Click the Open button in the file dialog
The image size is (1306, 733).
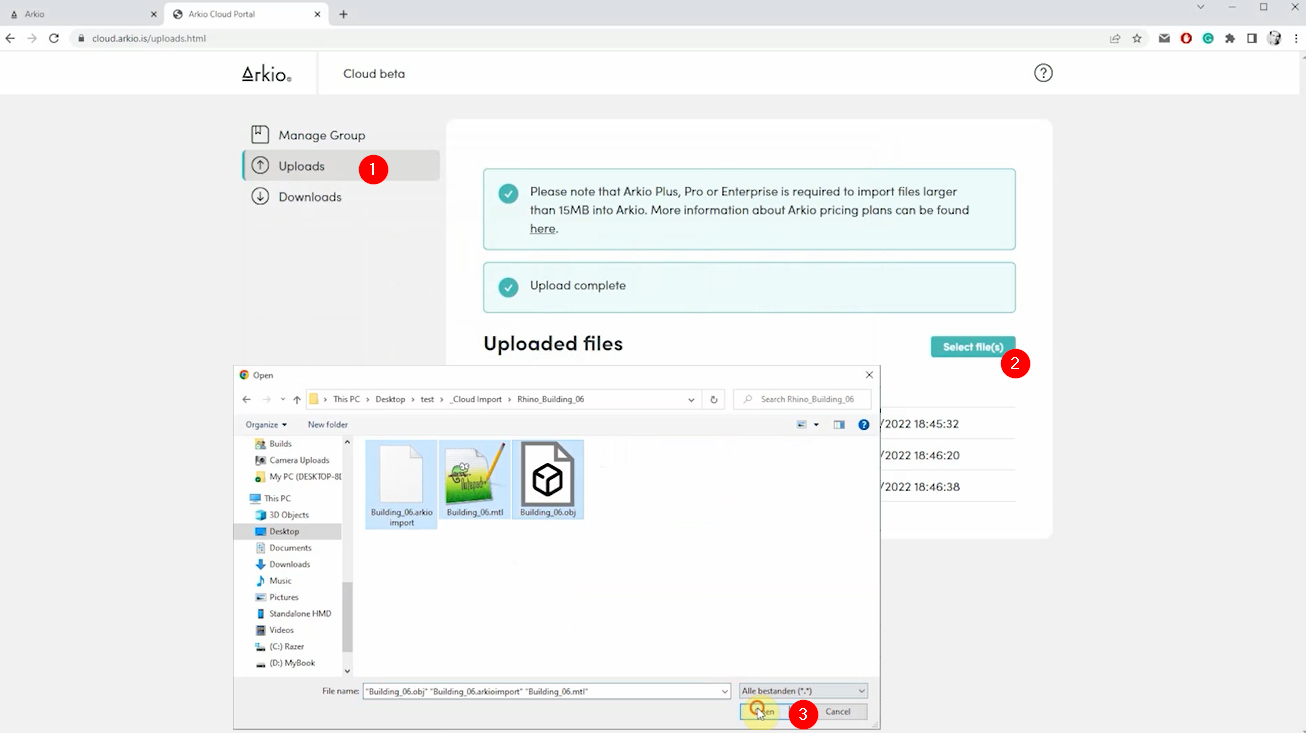pos(769,712)
